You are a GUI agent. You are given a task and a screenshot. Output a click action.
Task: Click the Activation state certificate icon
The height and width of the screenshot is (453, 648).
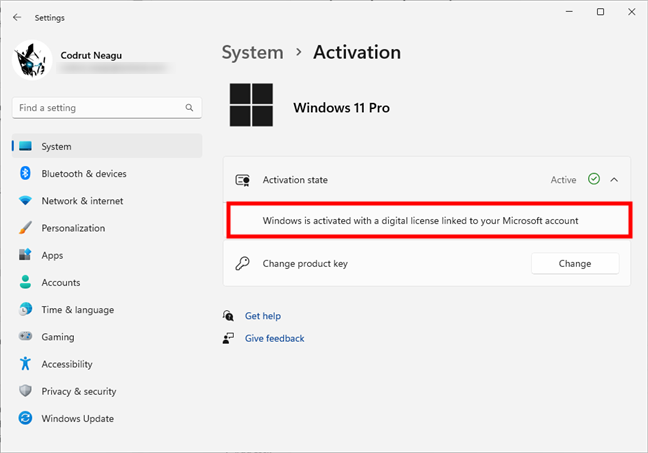click(243, 180)
